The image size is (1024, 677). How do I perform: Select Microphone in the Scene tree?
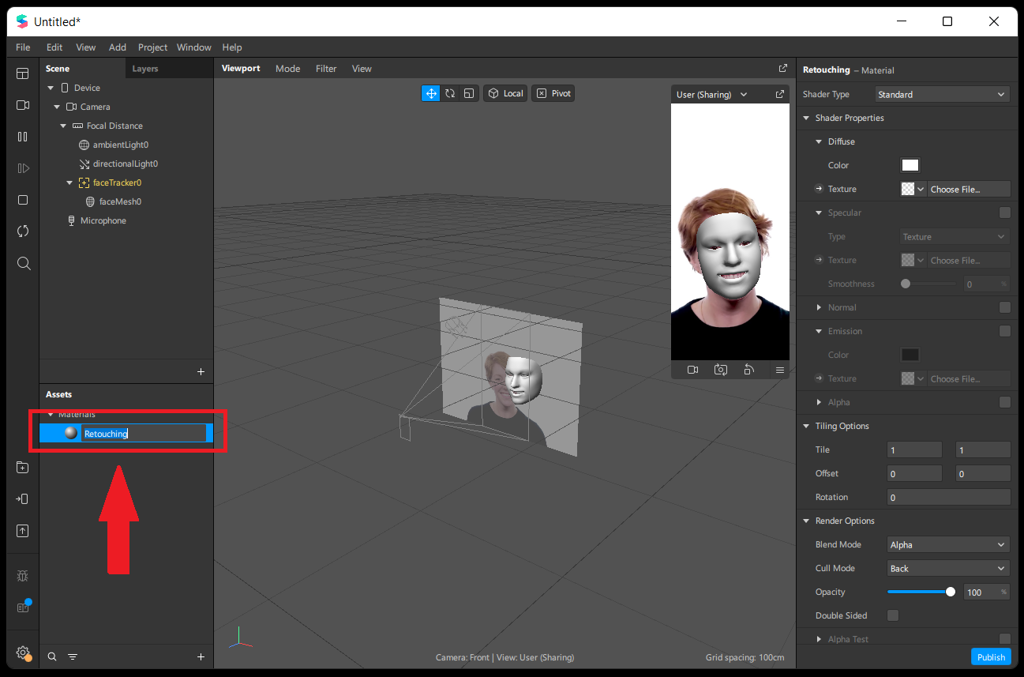tap(103, 221)
